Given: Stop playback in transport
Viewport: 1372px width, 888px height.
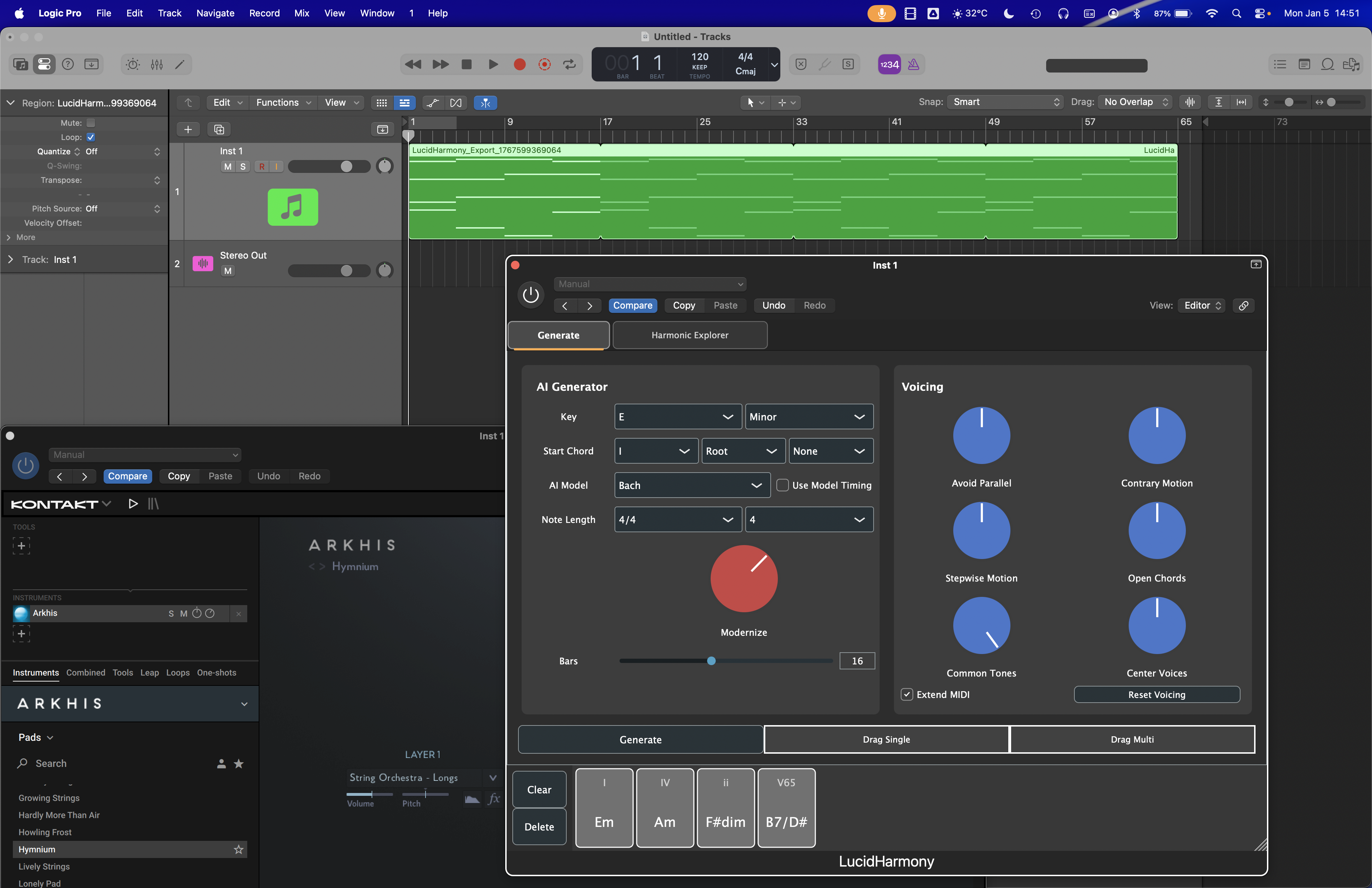Looking at the screenshot, I should point(467,65).
